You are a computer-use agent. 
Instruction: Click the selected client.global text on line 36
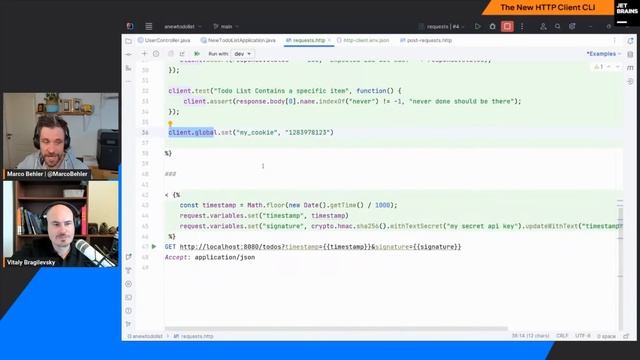coord(191,132)
